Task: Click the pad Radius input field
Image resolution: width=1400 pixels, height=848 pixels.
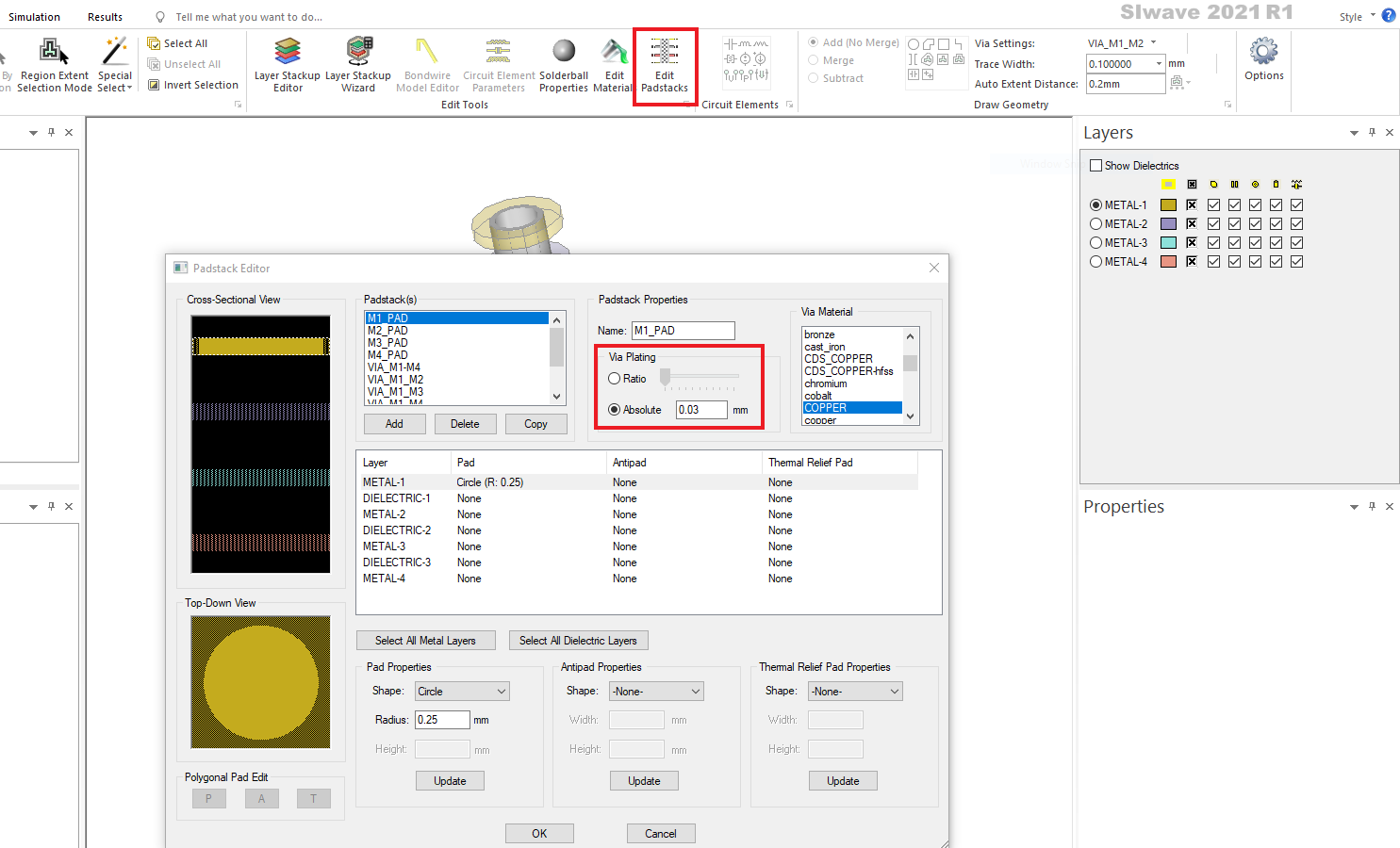Action: [442, 720]
